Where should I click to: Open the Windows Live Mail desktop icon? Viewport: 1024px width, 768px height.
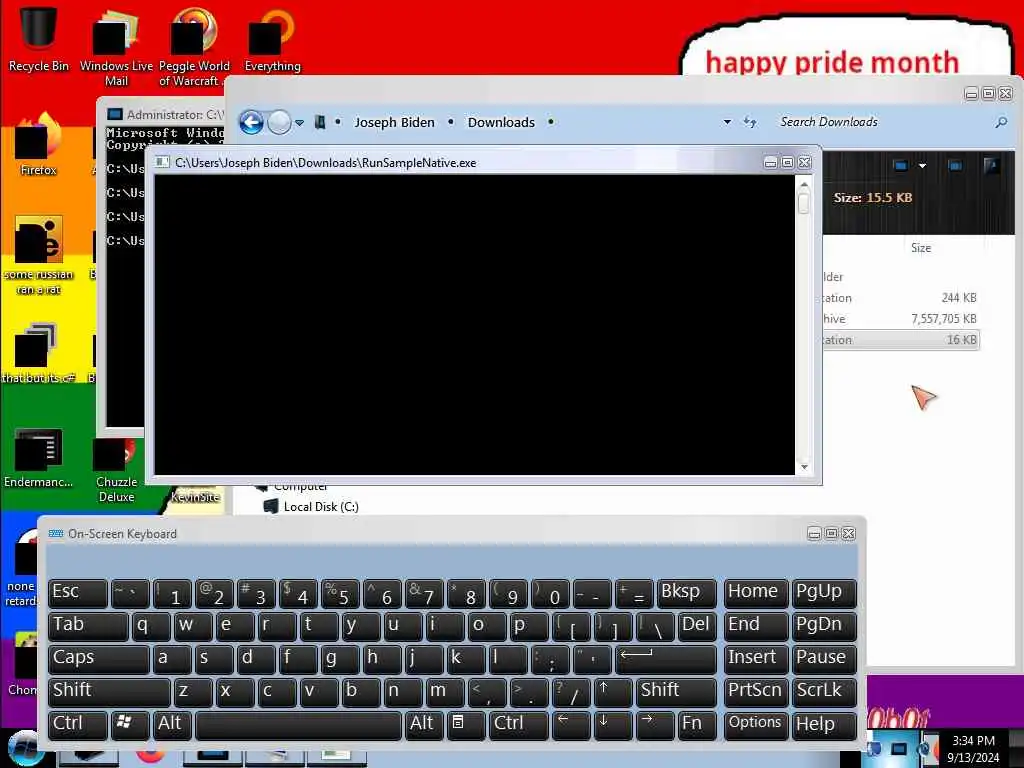pyautogui.click(x=116, y=46)
